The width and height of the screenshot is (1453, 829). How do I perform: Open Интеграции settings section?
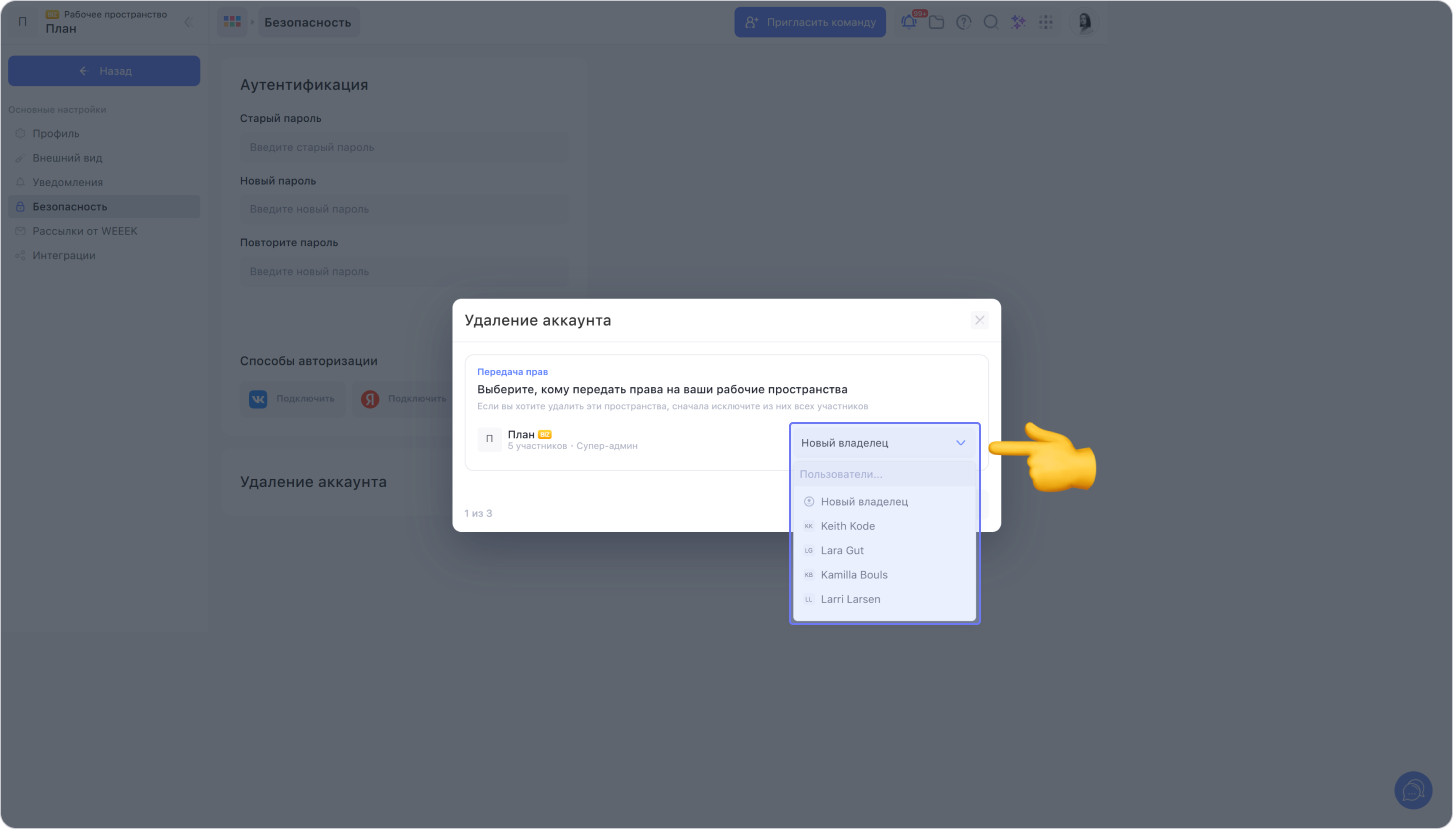[104, 255]
